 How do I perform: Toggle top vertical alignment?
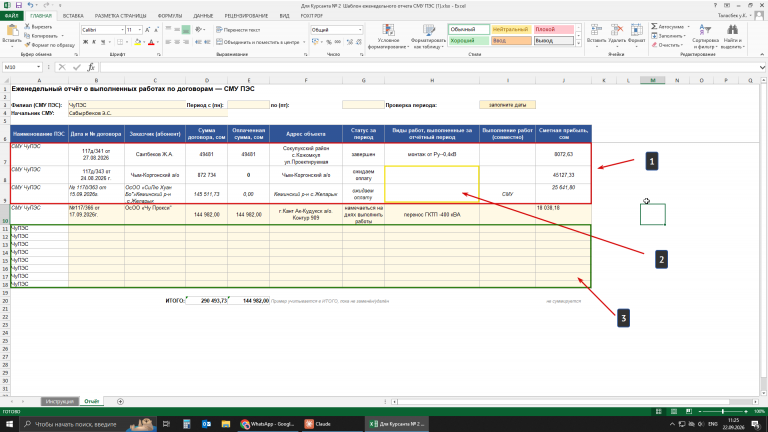point(168,30)
